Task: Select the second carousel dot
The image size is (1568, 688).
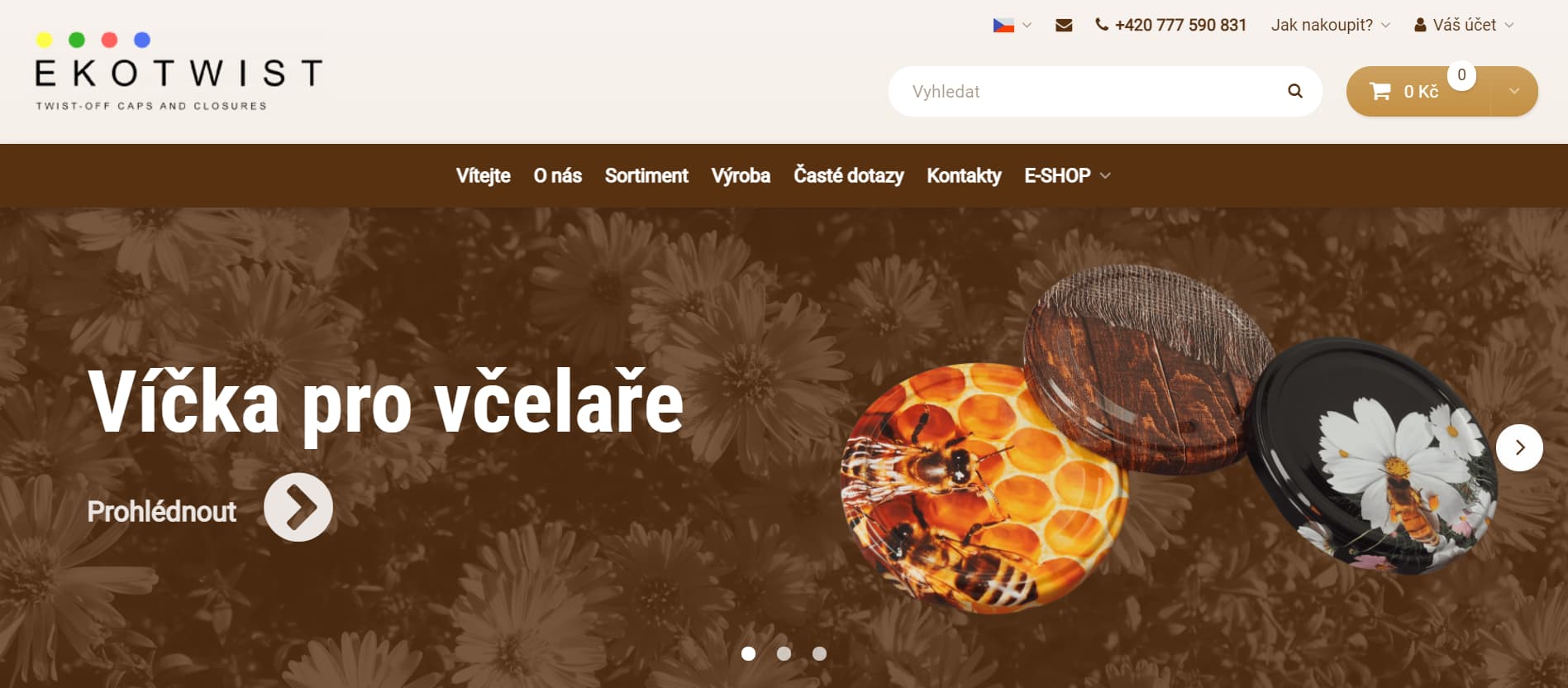Action: tap(784, 653)
